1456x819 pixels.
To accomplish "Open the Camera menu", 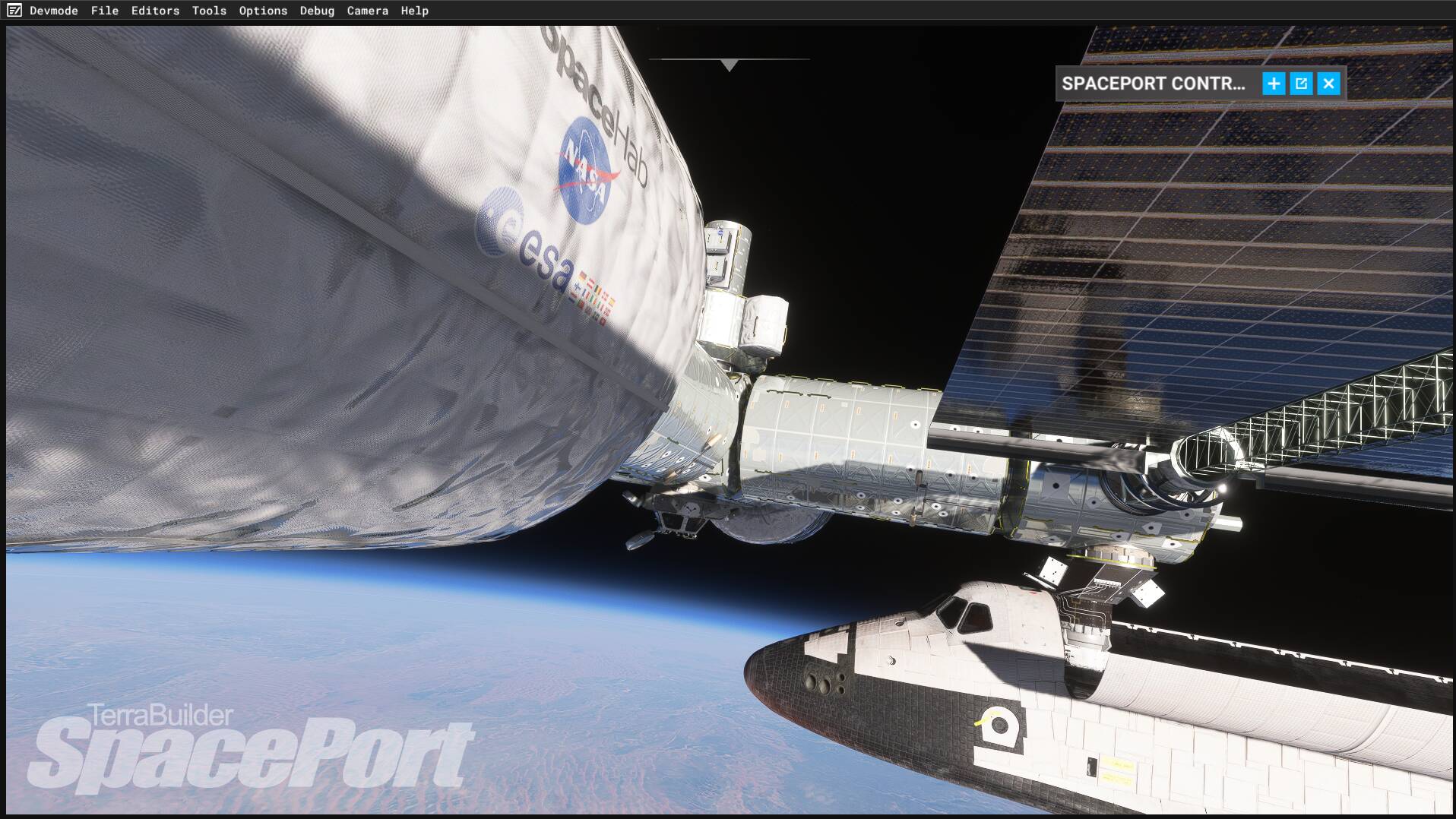I will point(367,11).
